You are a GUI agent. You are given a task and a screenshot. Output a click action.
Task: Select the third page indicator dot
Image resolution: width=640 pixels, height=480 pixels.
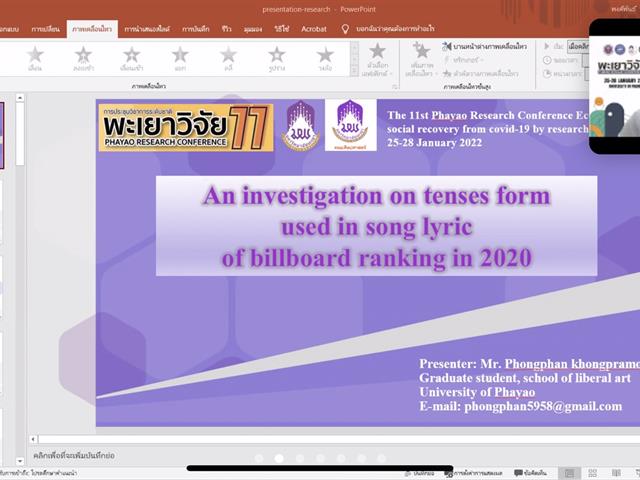300,458
